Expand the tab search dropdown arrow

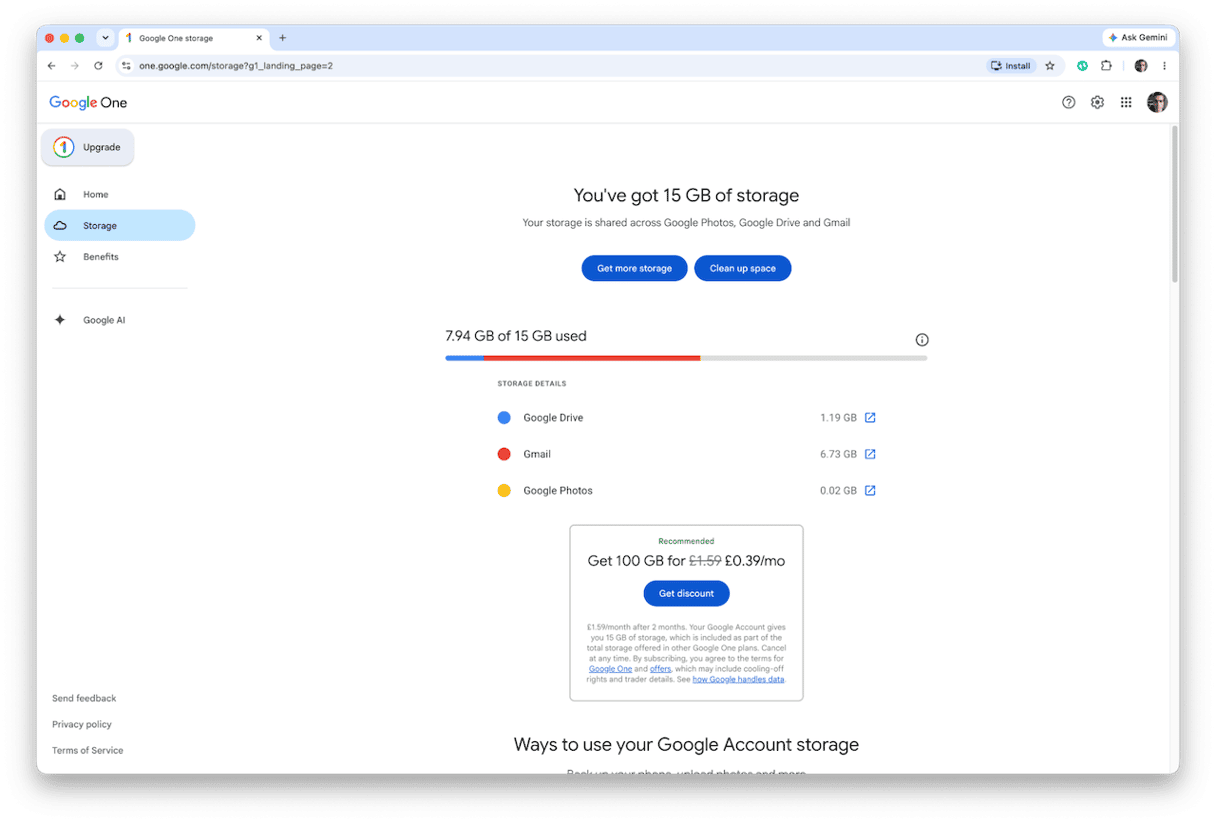(105, 38)
